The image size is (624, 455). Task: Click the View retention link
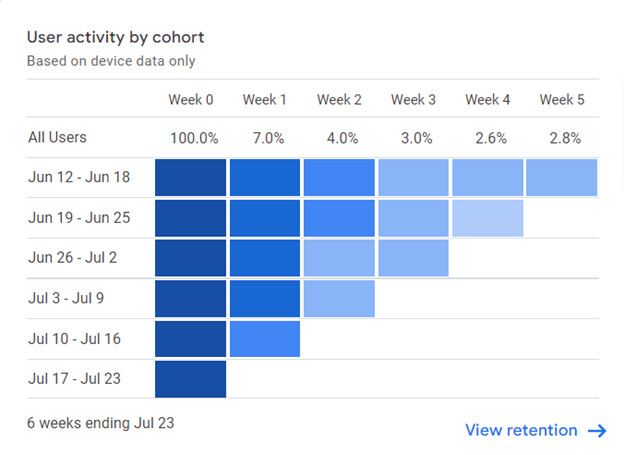point(521,430)
